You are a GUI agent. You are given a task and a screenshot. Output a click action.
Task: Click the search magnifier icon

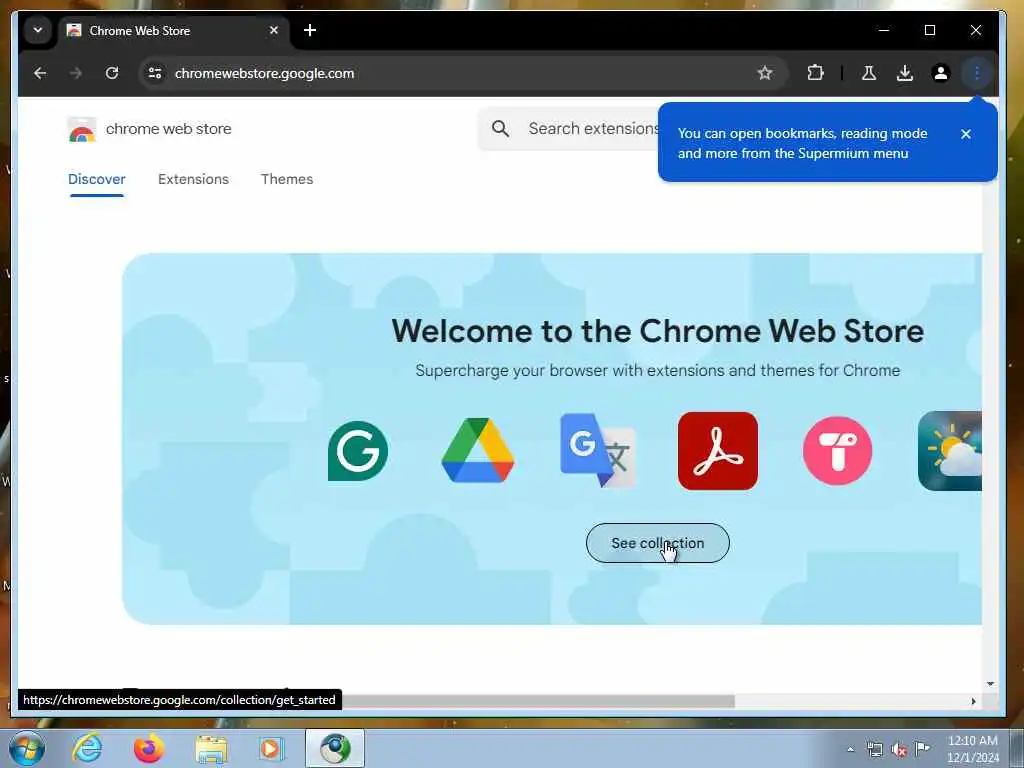tap(500, 129)
